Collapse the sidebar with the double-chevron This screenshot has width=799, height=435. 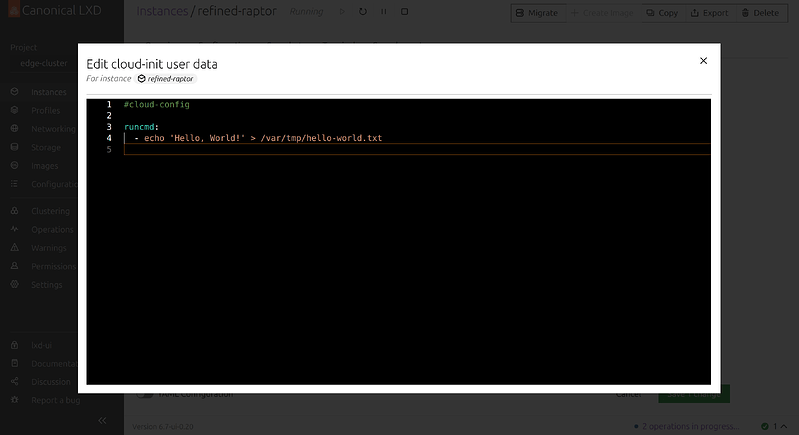(101, 421)
